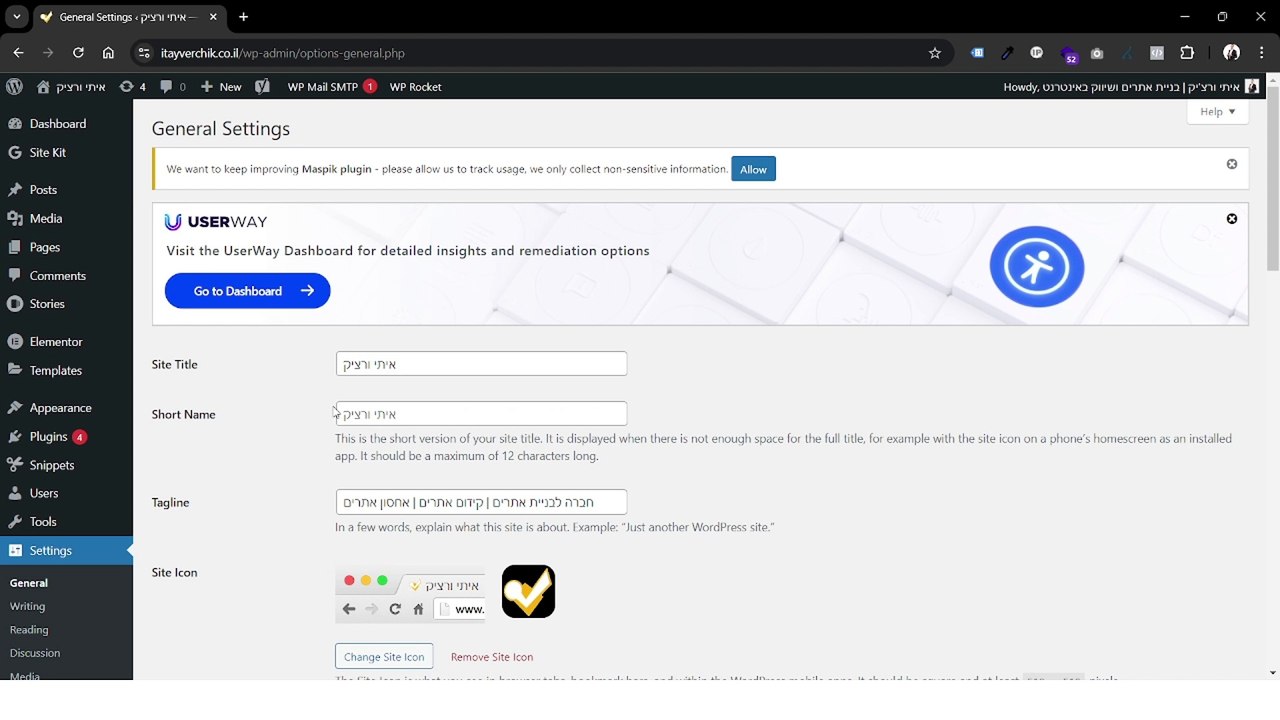Viewport: 1280px width, 720px height.
Task: Focus the Site Title input field
Action: pyautogui.click(x=481, y=364)
